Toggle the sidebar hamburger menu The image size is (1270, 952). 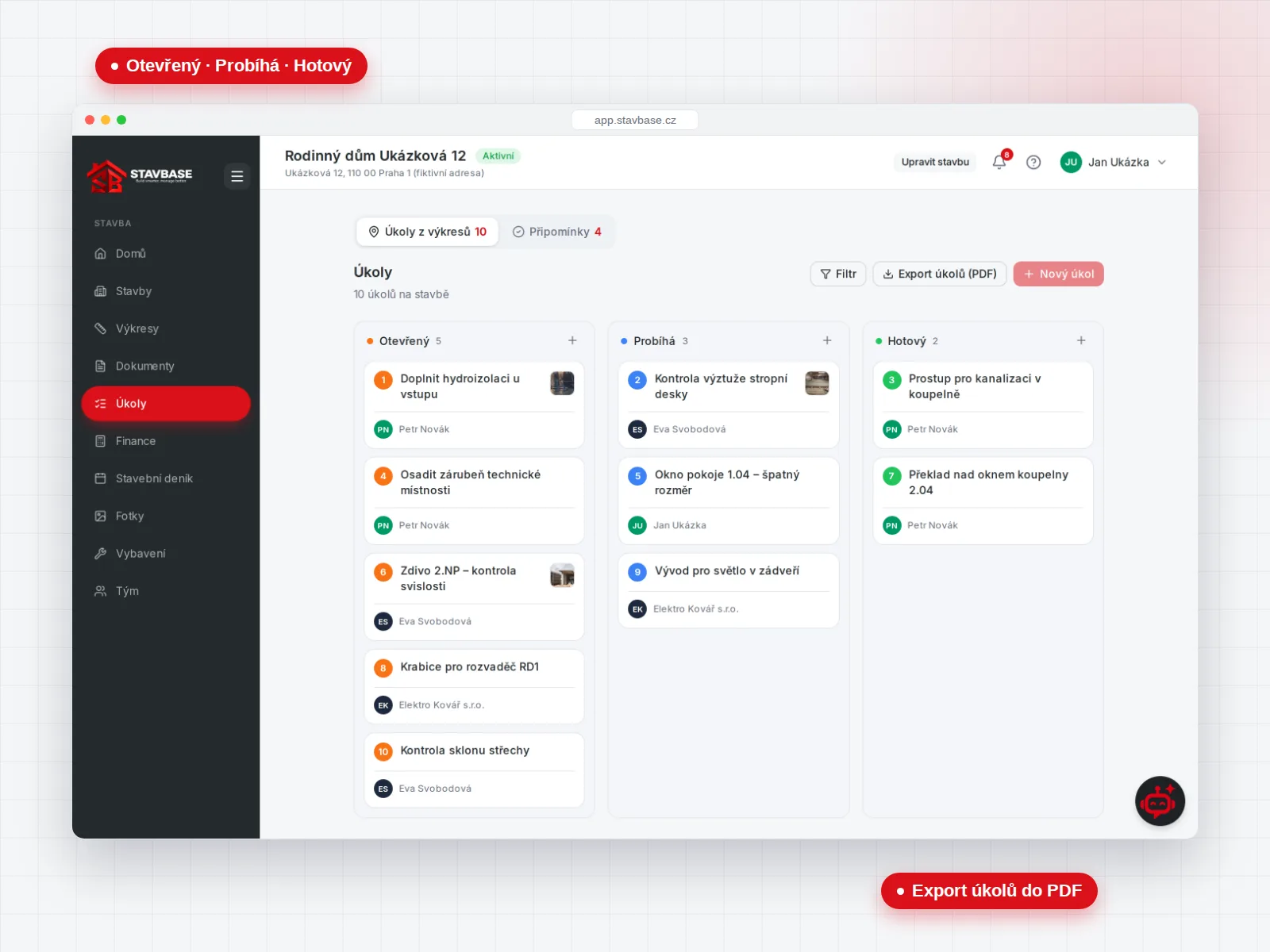[237, 176]
